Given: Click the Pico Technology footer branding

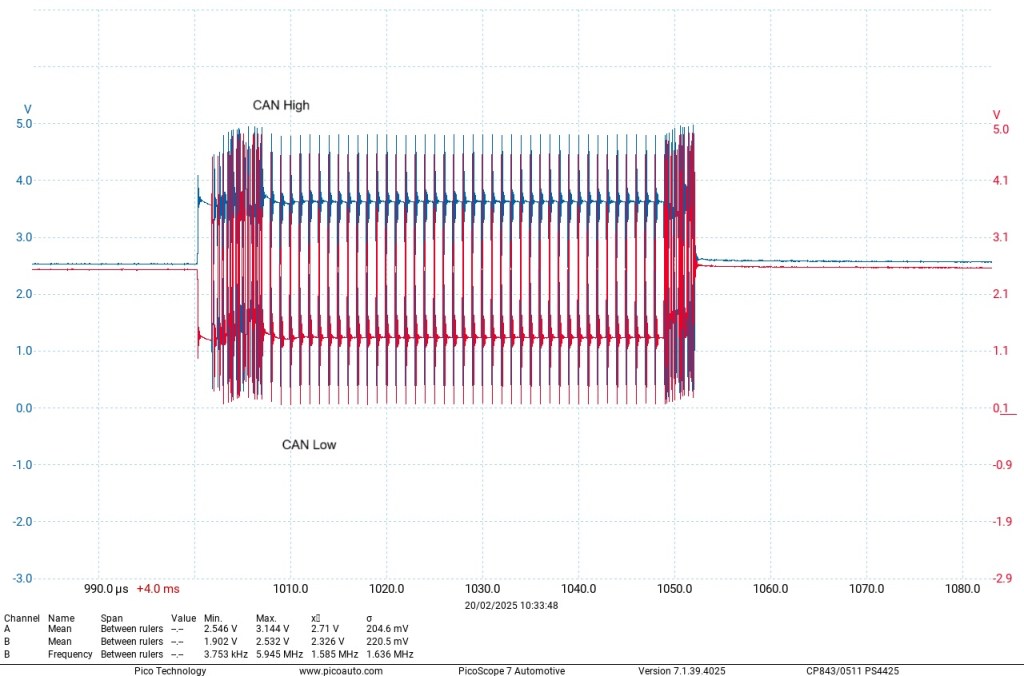Looking at the screenshot, I should point(170,670).
